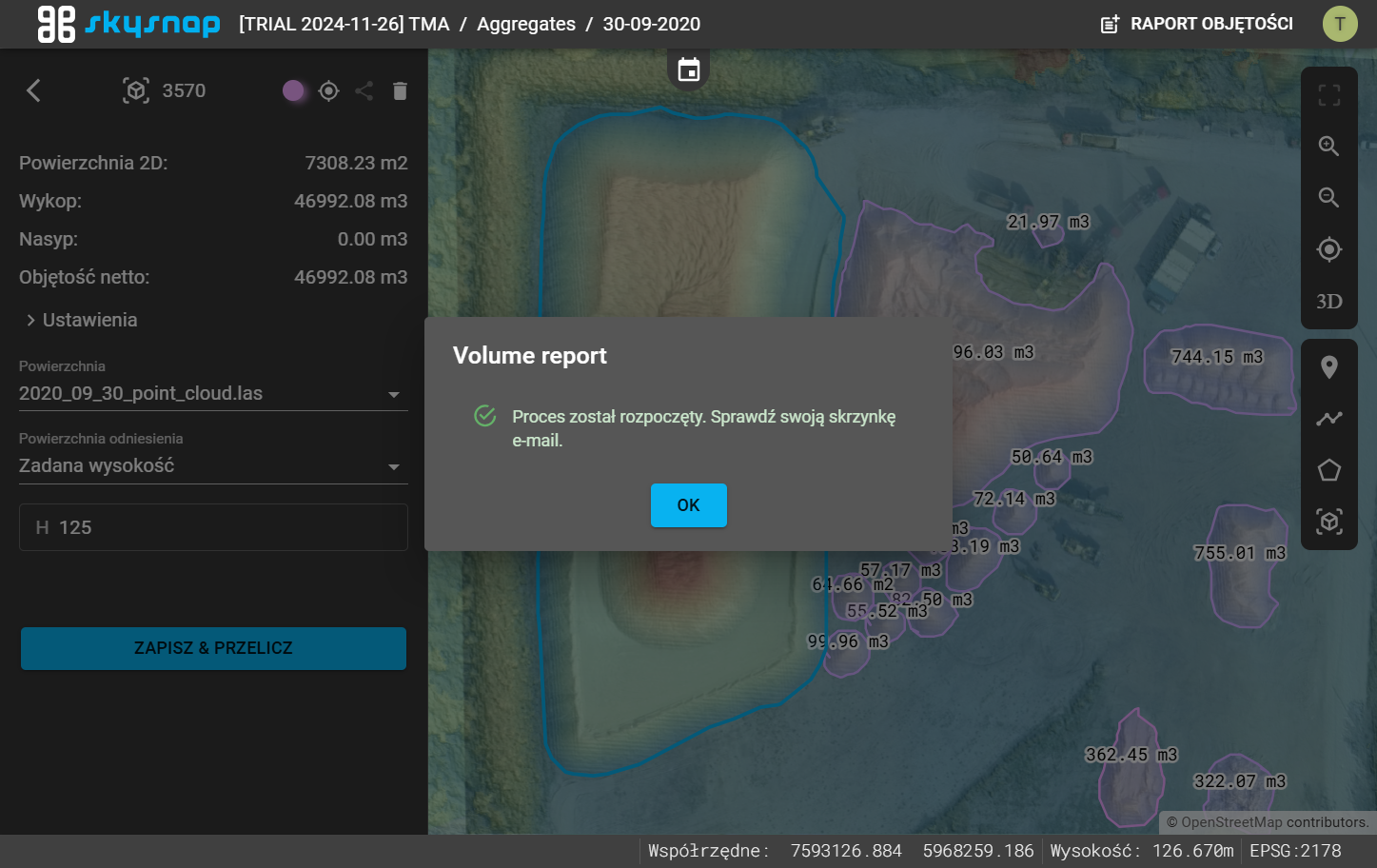This screenshot has height=868, width=1377.
Task: Select the 21.97 m3 stockpile label
Action: [x=1049, y=222]
